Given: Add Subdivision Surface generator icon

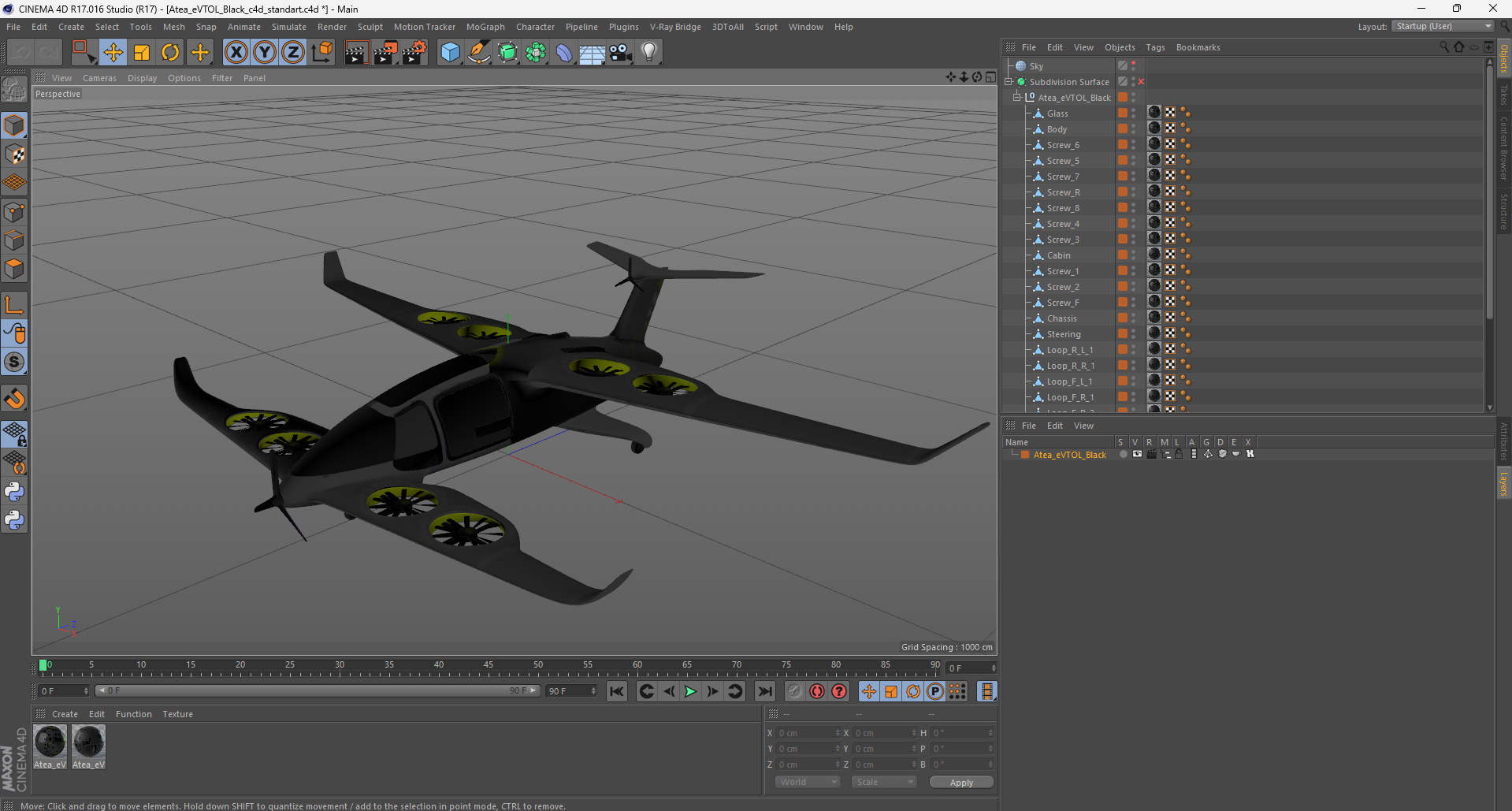Looking at the screenshot, I should (507, 53).
